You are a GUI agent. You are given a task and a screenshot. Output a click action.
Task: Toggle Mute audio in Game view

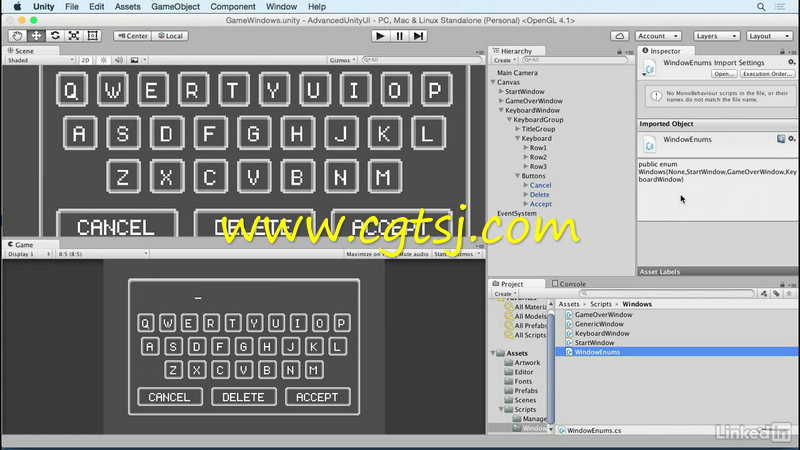[x=414, y=254]
